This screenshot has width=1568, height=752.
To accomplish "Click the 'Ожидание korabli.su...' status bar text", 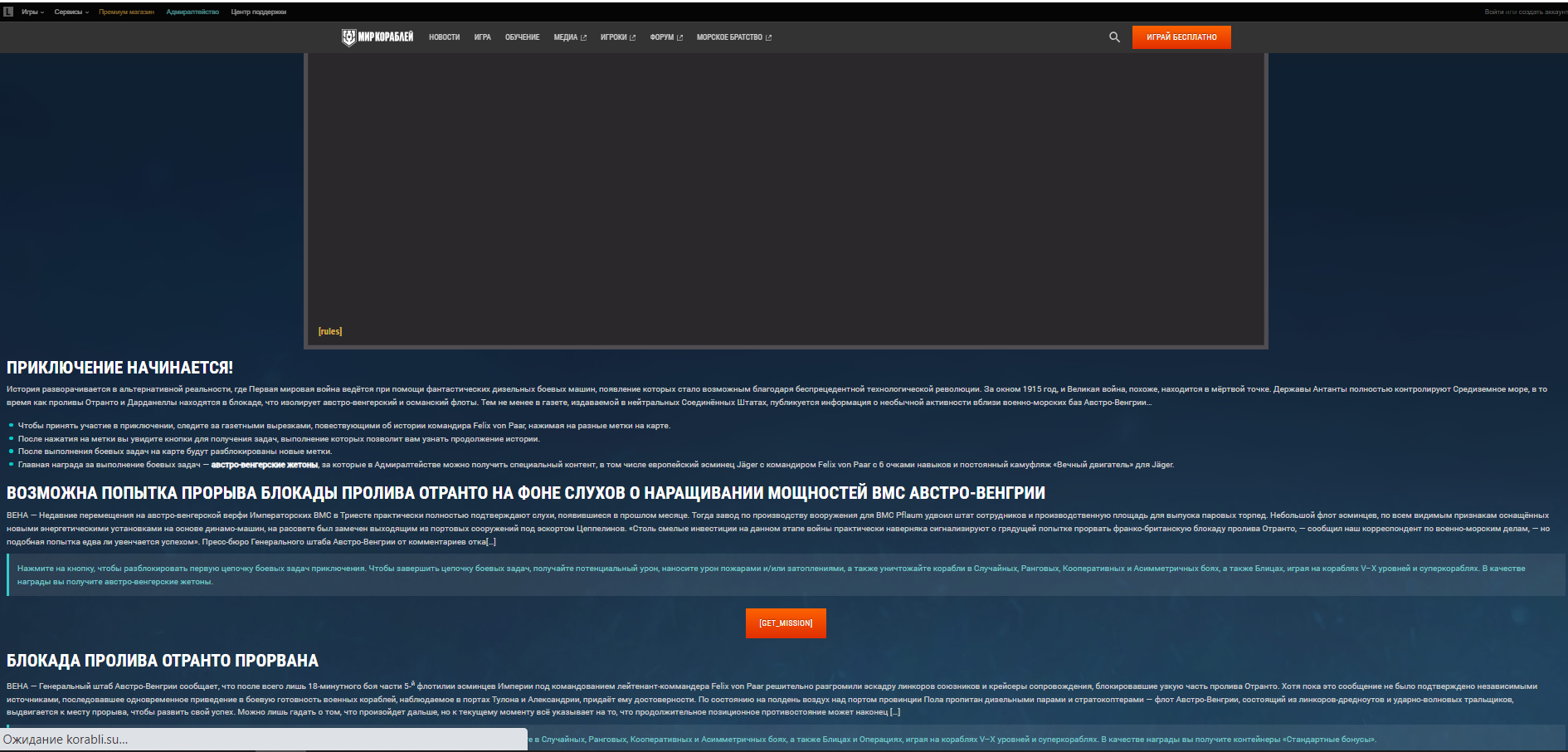I will pos(66,740).
